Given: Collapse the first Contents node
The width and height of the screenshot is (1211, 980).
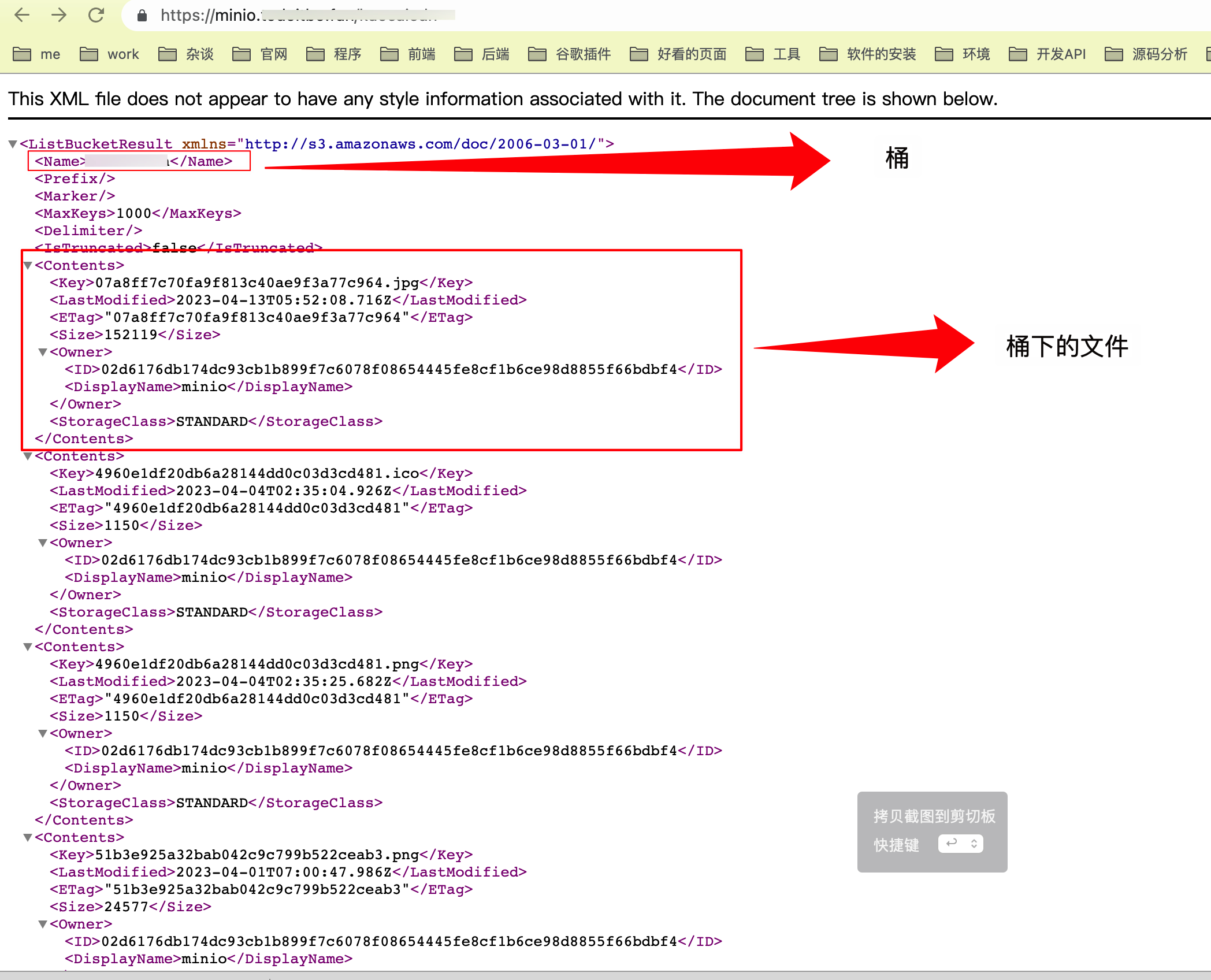Looking at the screenshot, I should coord(28,266).
